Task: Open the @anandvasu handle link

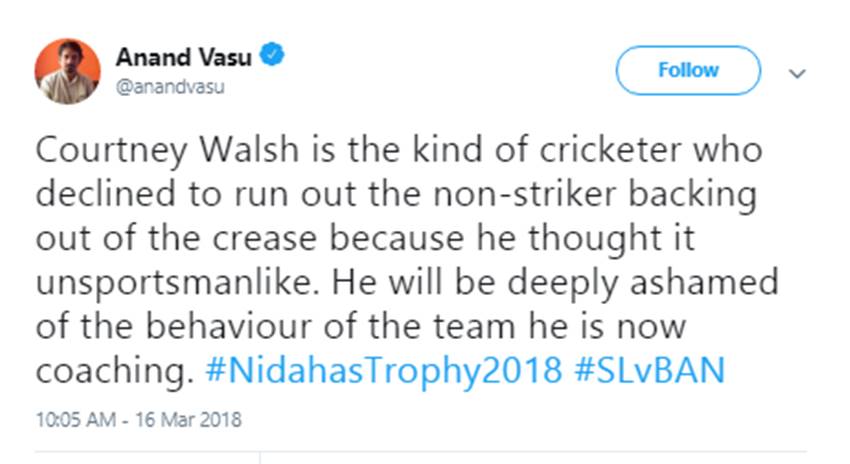Action: (170, 86)
